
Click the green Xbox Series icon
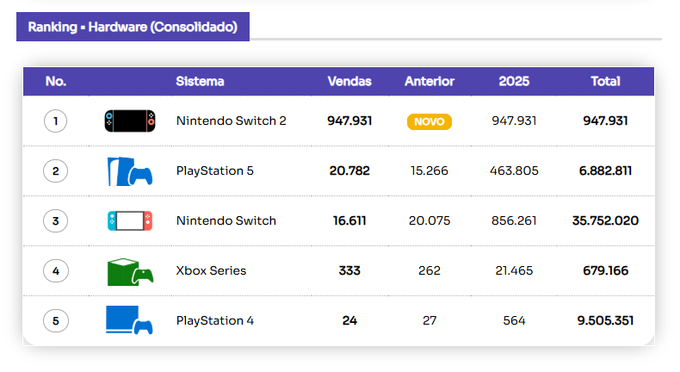tap(130, 272)
